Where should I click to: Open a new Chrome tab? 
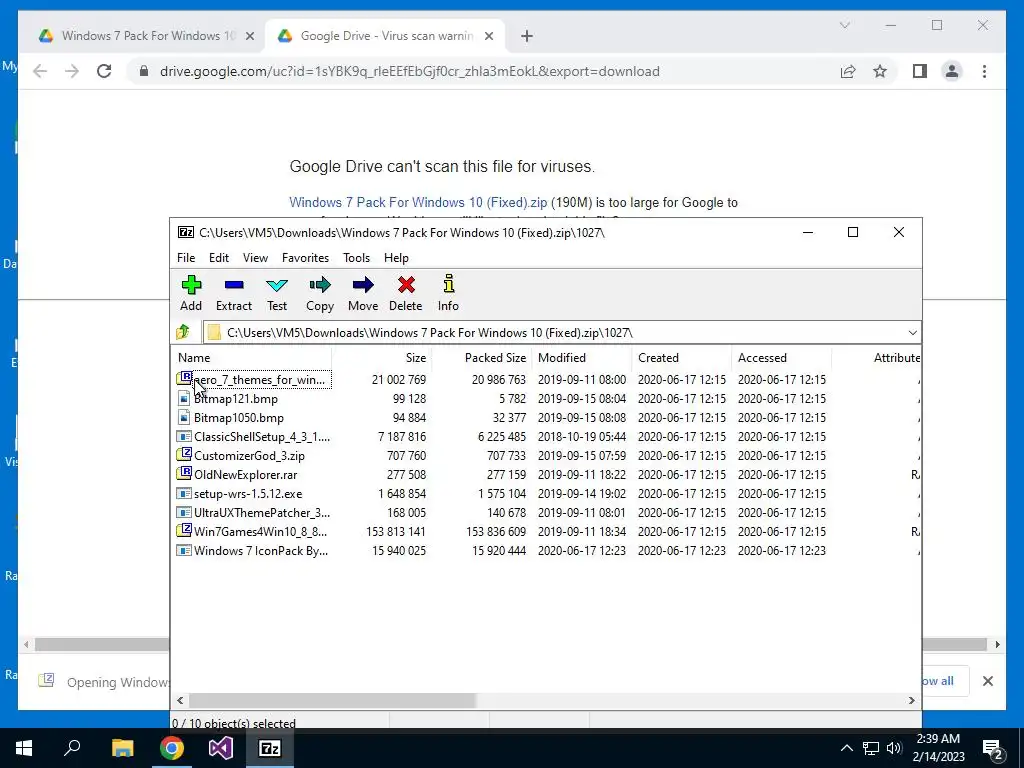tap(527, 36)
